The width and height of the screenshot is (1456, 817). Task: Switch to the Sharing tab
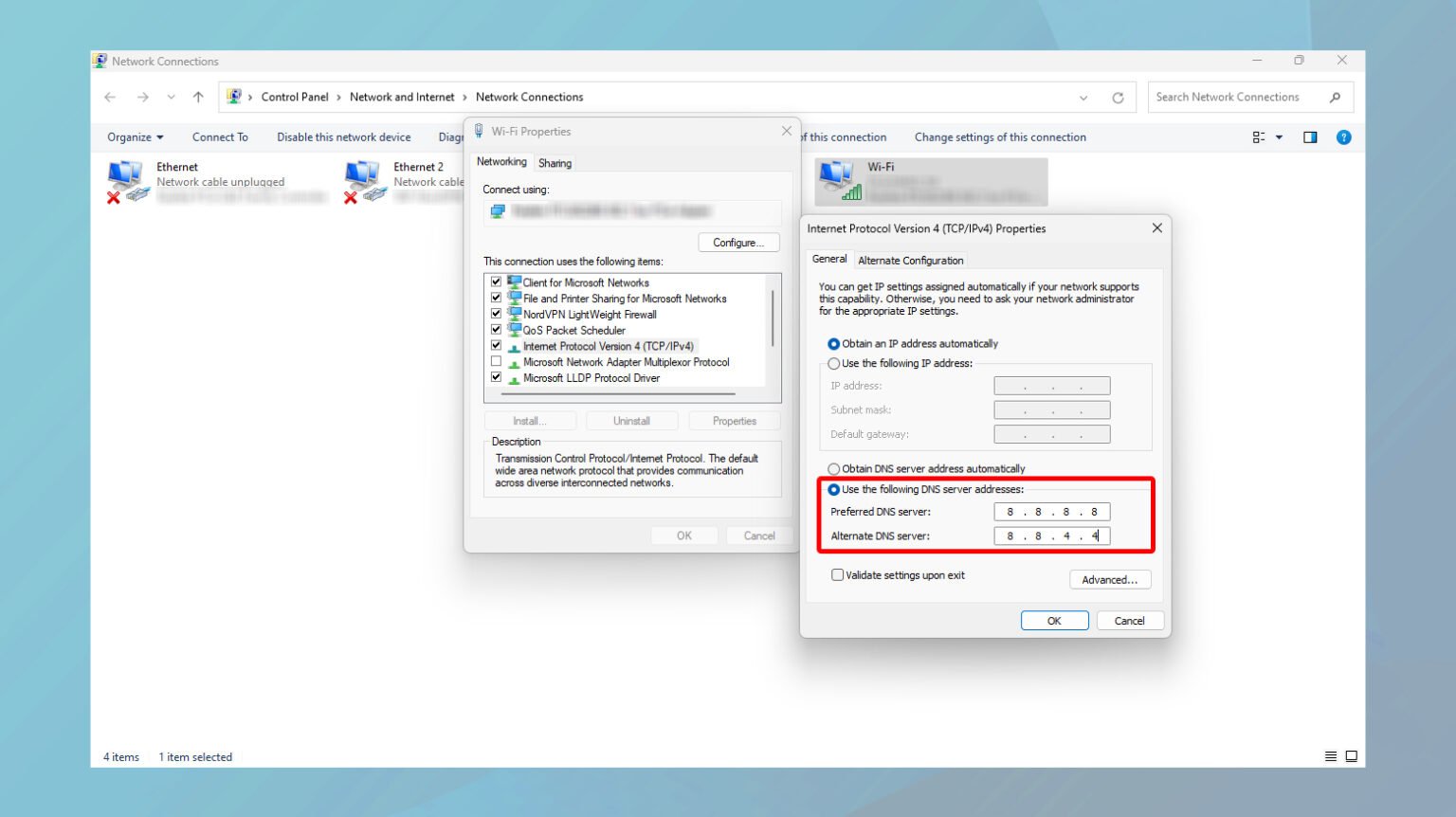pos(555,162)
